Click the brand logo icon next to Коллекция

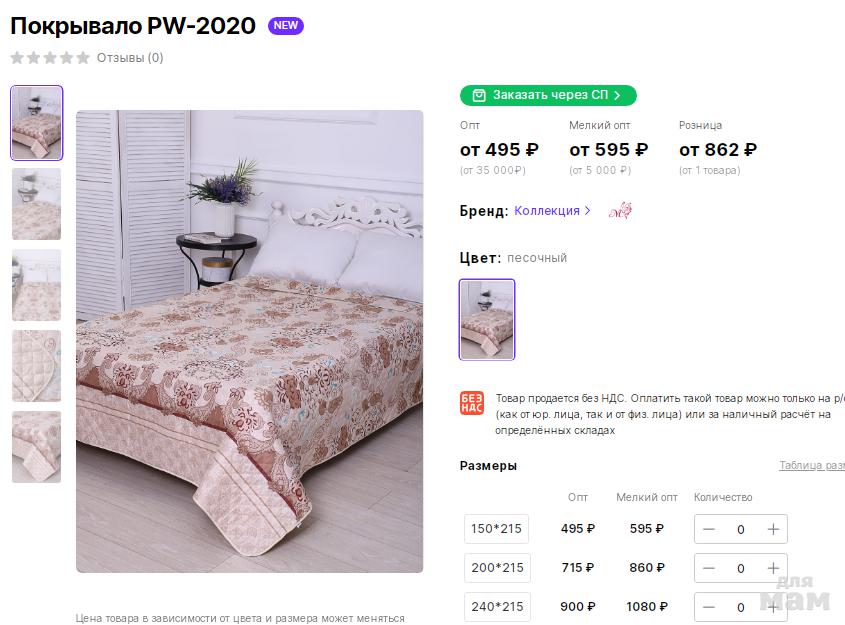point(621,211)
